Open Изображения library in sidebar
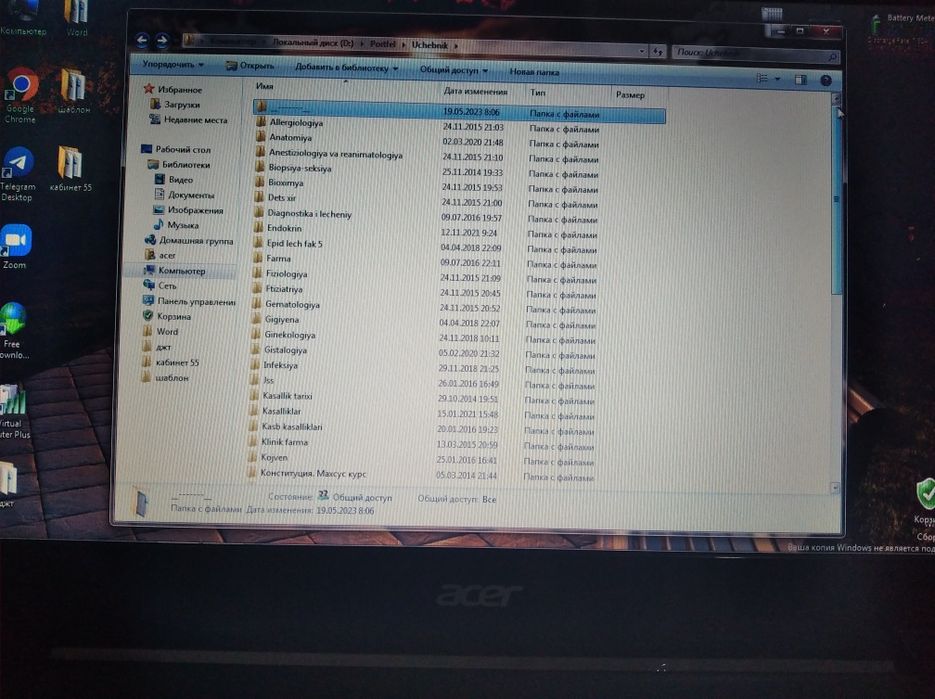Viewport: 935px width, 699px height. pos(188,210)
